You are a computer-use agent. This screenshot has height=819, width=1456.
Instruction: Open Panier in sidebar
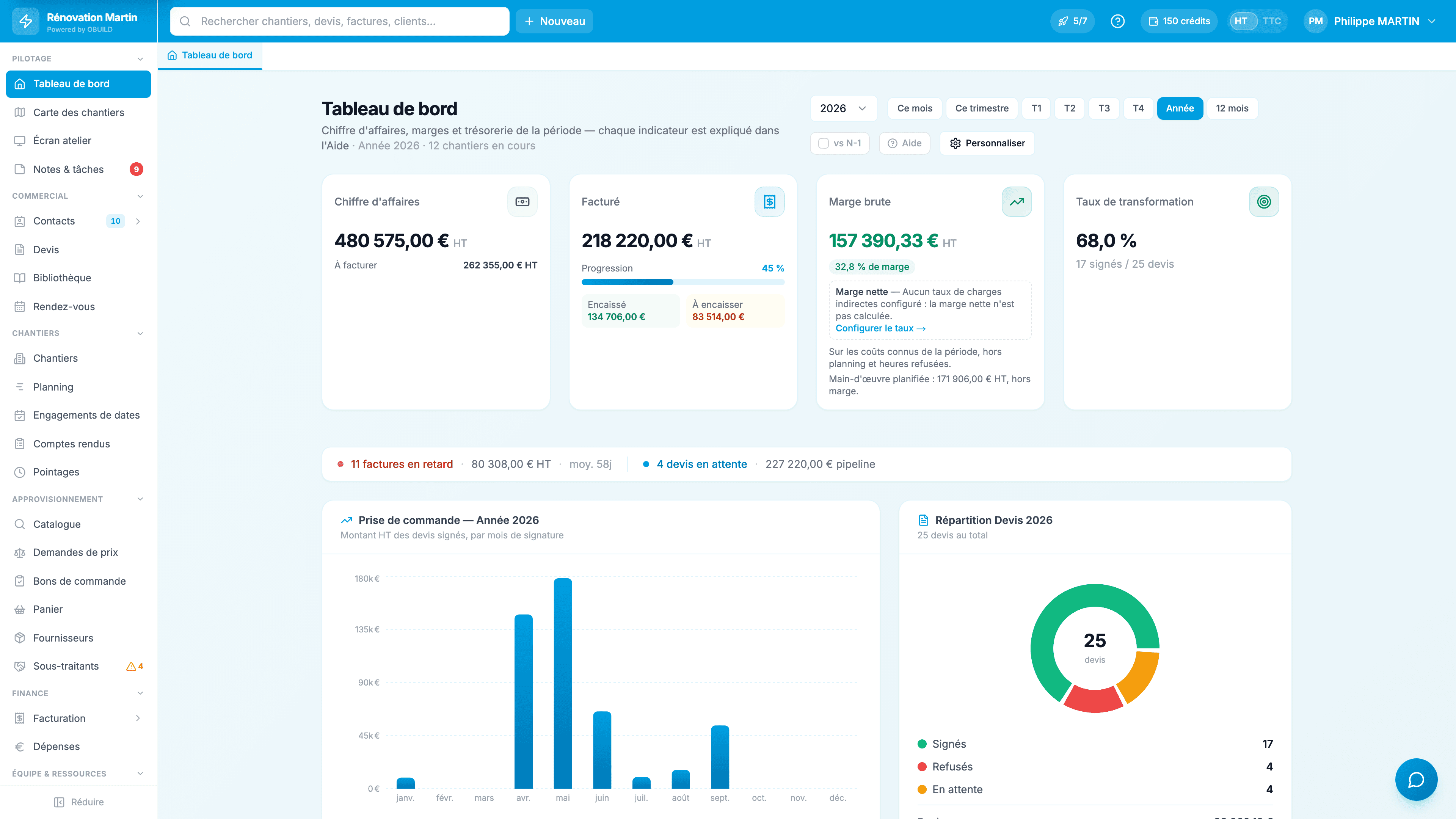coord(78,609)
